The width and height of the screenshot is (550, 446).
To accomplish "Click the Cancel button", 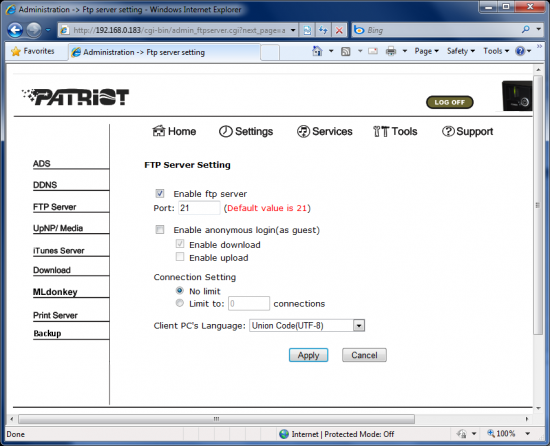I will click(x=364, y=355).
